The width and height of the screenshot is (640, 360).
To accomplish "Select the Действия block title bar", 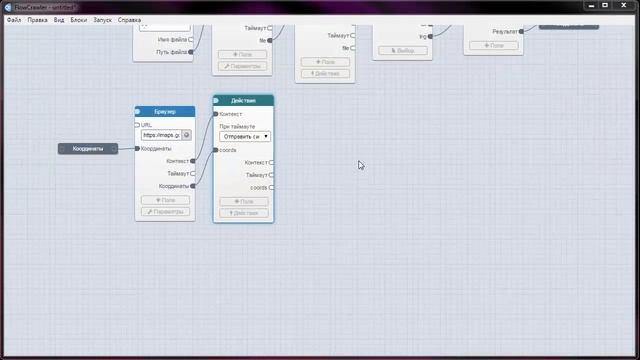I will (243, 100).
